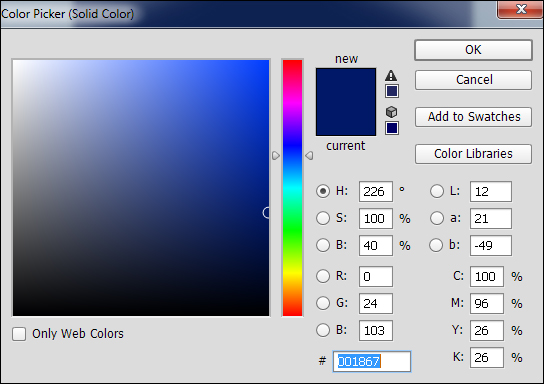The width and height of the screenshot is (544, 384).
Task: Click the right hue slider arrow
Action: (x=309, y=155)
